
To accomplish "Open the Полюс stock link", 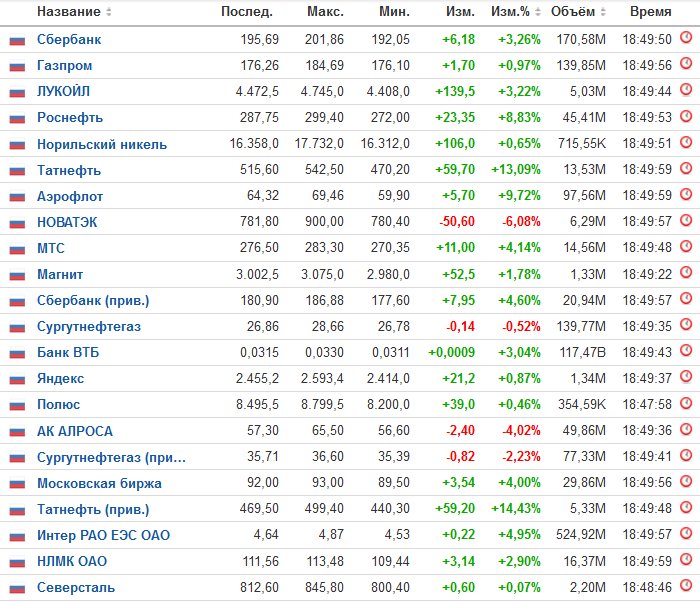I will 58,404.
